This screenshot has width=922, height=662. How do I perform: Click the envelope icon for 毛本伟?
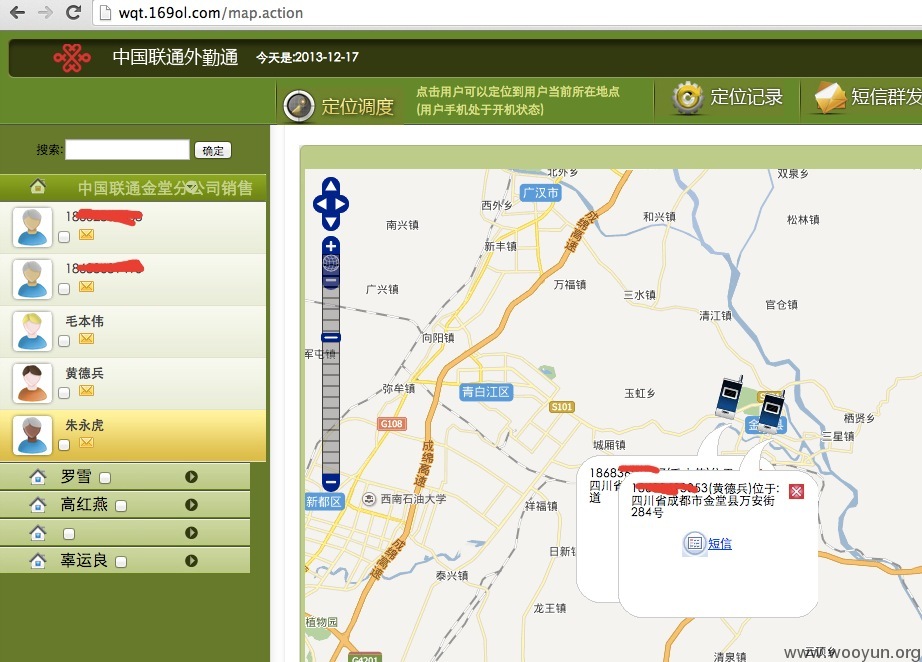pyautogui.click(x=86, y=339)
